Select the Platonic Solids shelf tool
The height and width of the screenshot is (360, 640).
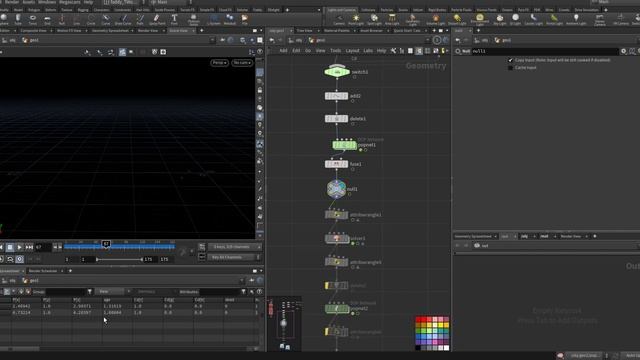click(193, 19)
